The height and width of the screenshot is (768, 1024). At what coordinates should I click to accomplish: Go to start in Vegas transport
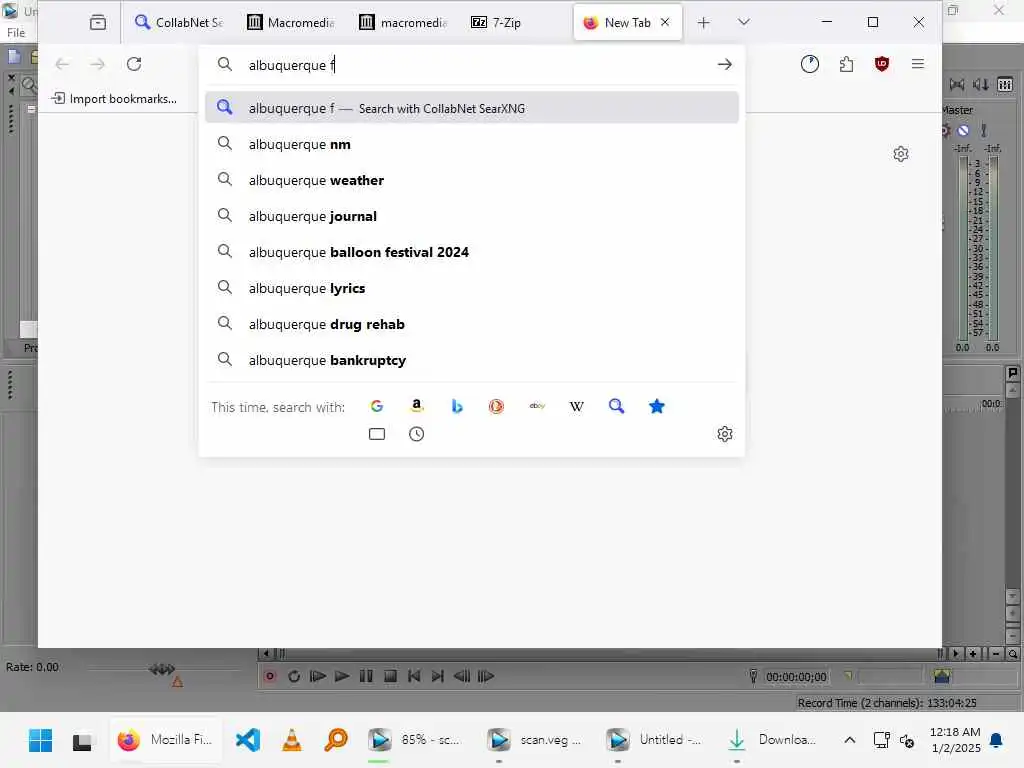414,677
